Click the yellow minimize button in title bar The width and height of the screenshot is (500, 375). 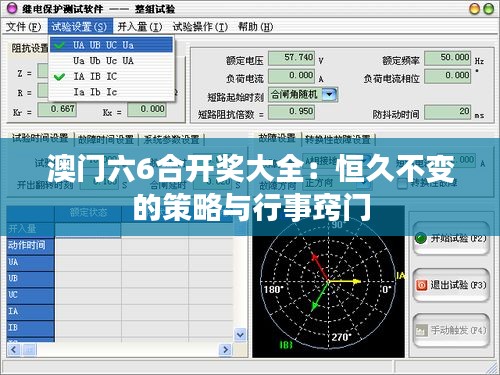(x=474, y=9)
